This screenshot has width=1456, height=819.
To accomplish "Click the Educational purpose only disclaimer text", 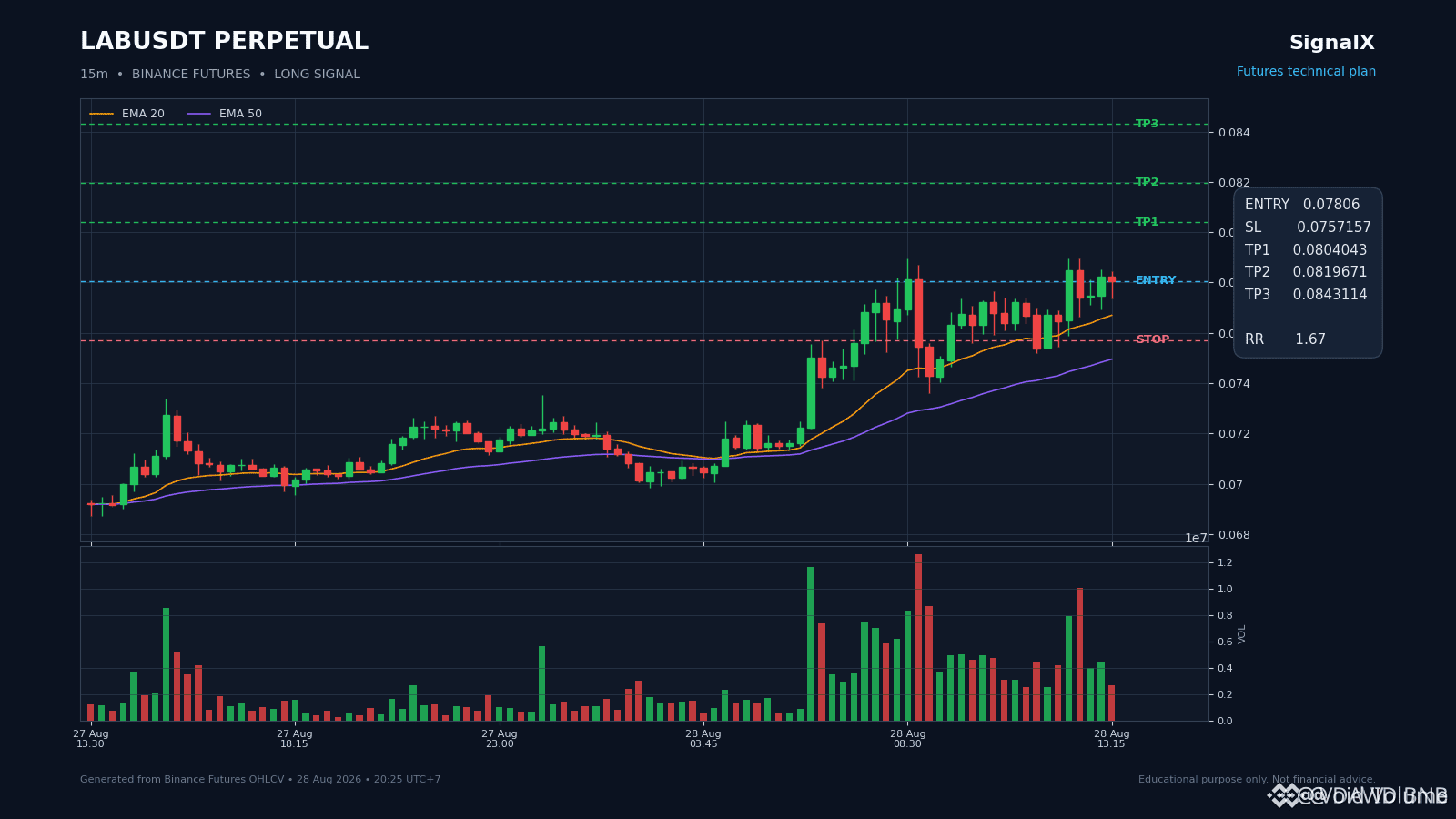I will click(1257, 780).
